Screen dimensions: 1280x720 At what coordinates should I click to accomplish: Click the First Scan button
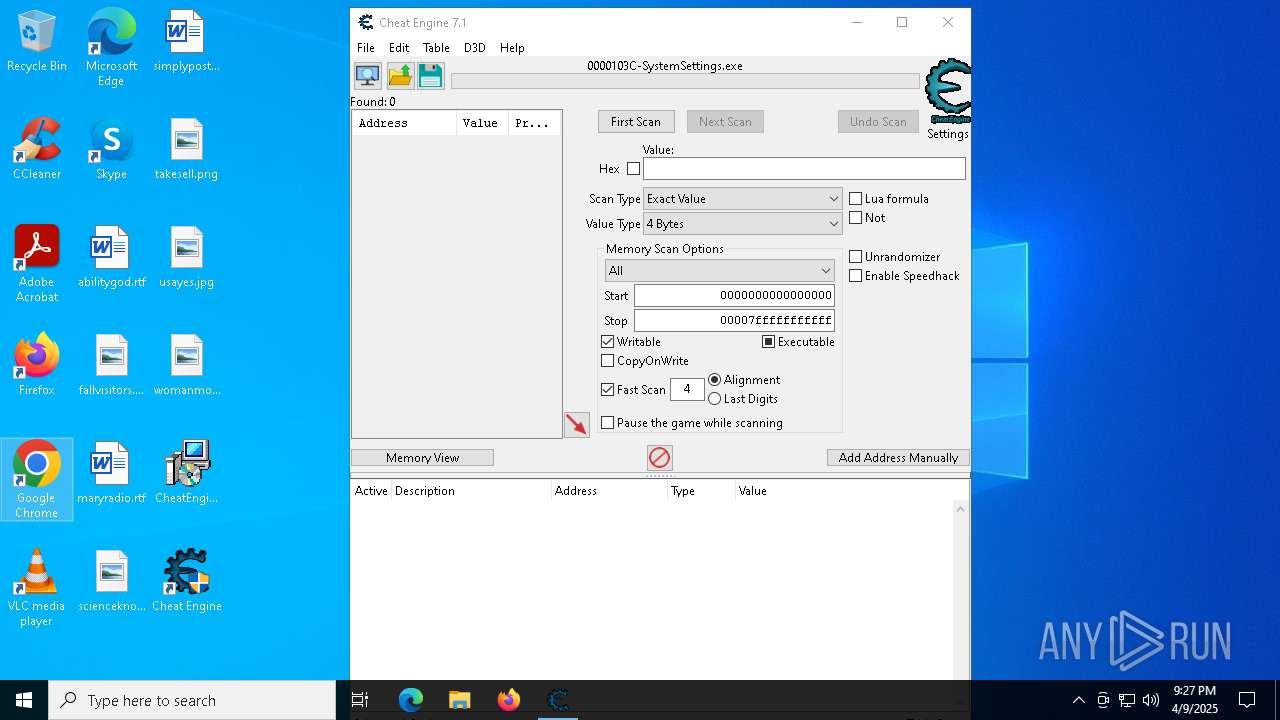click(x=636, y=122)
